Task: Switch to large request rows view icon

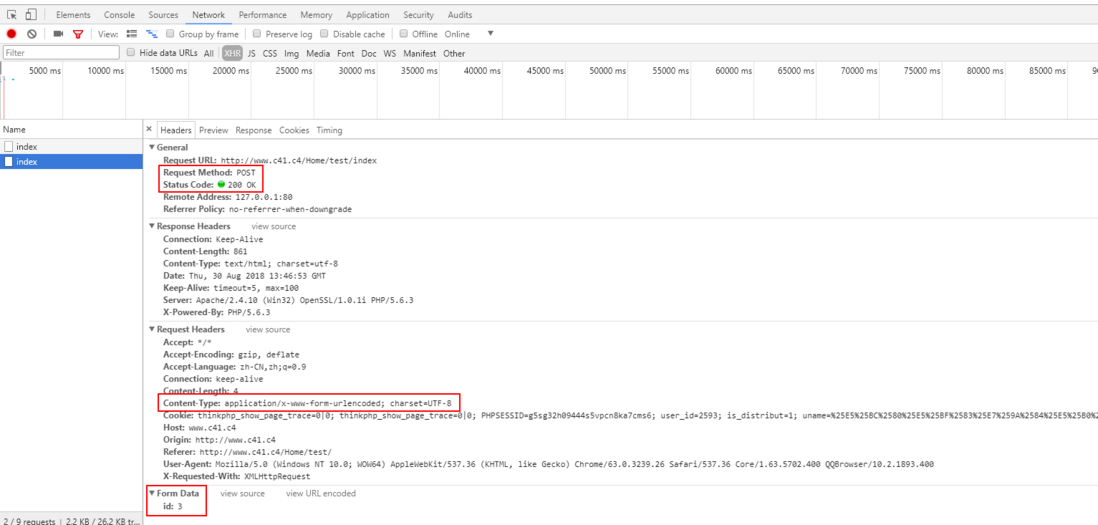Action: point(132,34)
